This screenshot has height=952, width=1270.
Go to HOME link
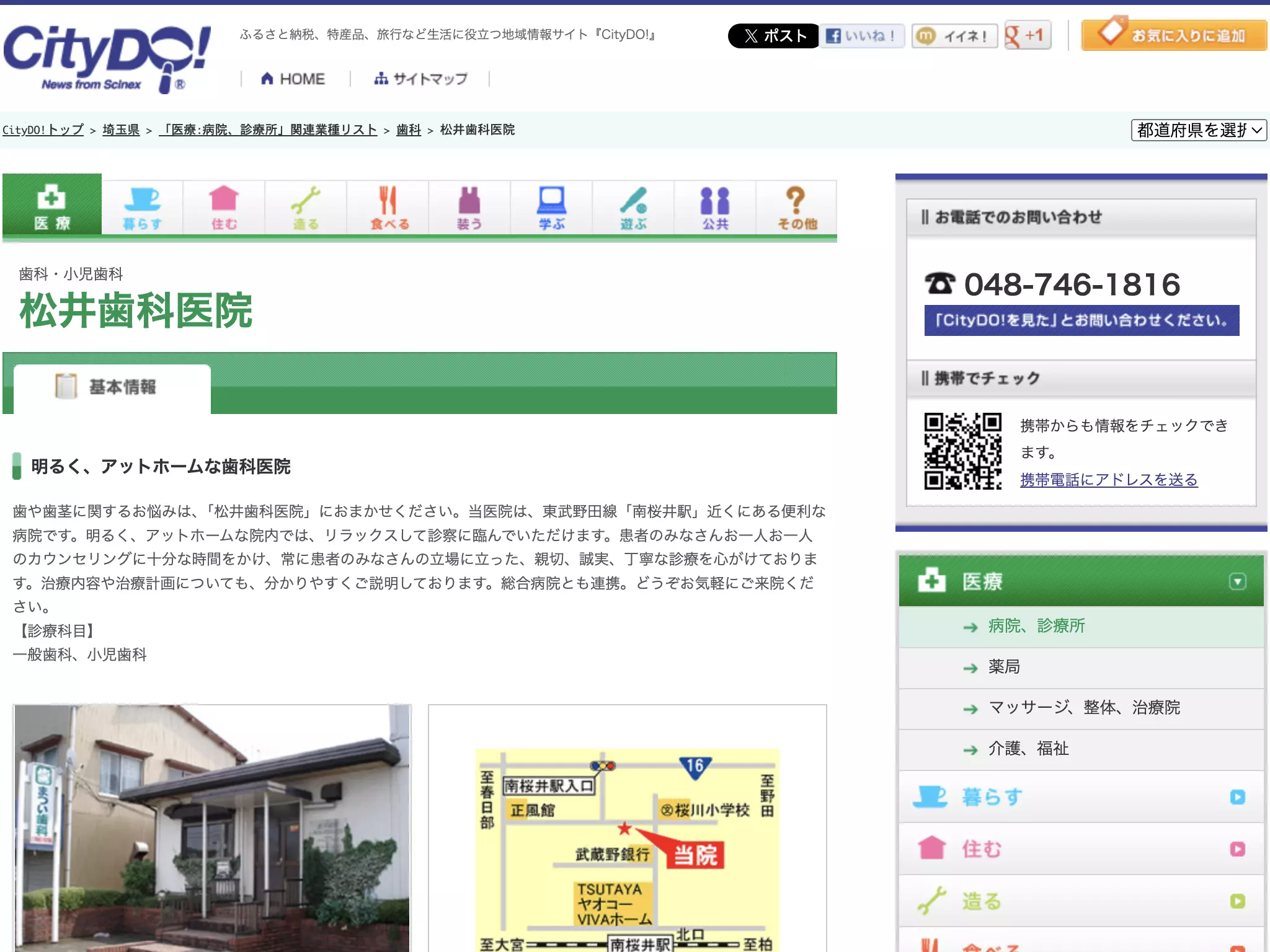293,79
